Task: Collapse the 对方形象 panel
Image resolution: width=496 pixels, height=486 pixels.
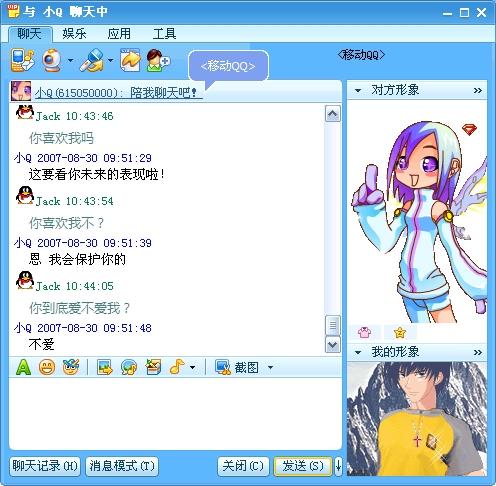Action: coord(358,90)
